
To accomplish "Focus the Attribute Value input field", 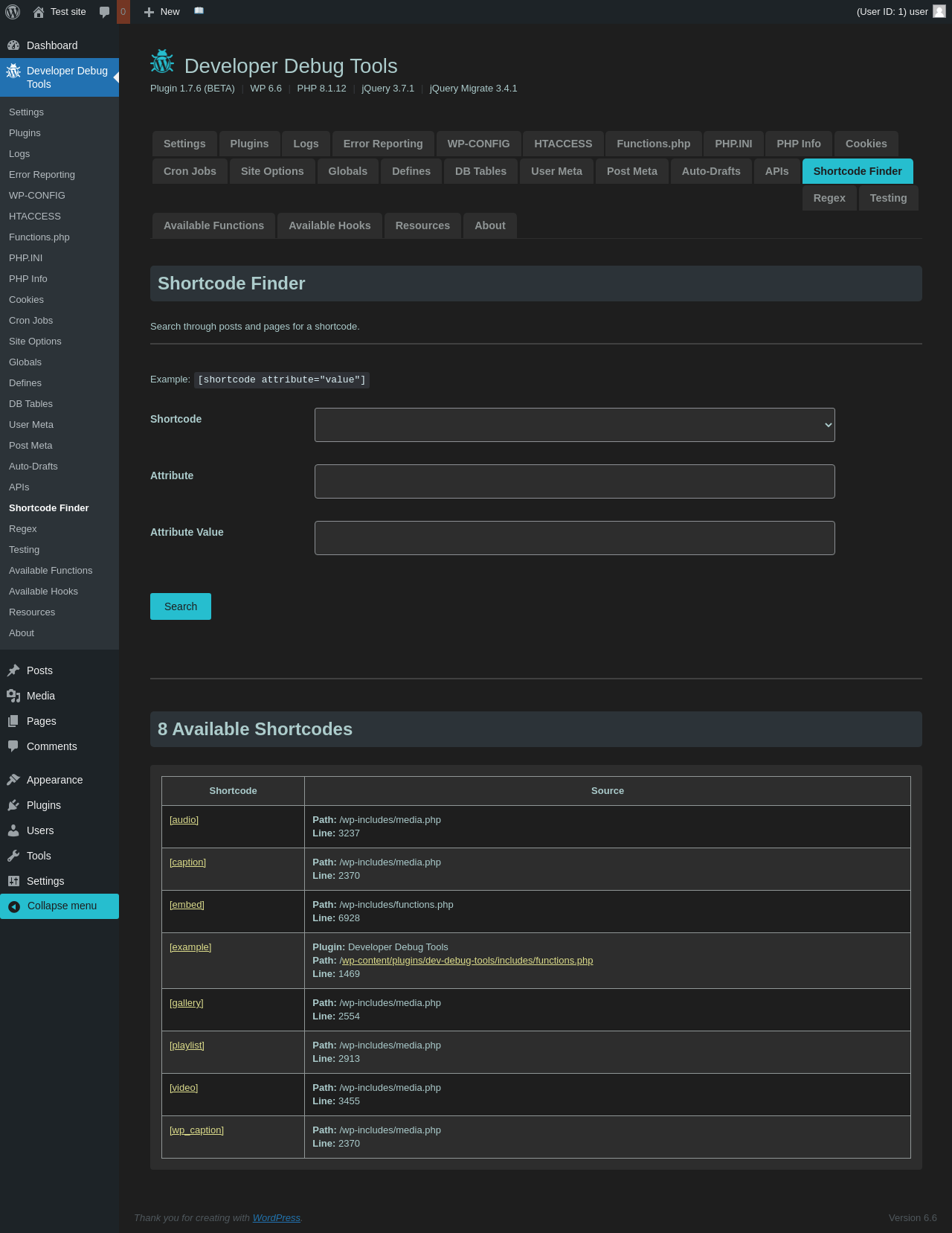I will pyautogui.click(x=574, y=538).
